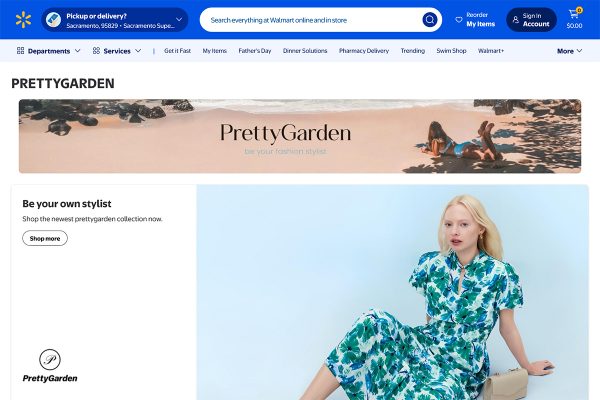This screenshot has width=600, height=400.
Task: Click the Be your own stylist heading
Action: [67, 204]
